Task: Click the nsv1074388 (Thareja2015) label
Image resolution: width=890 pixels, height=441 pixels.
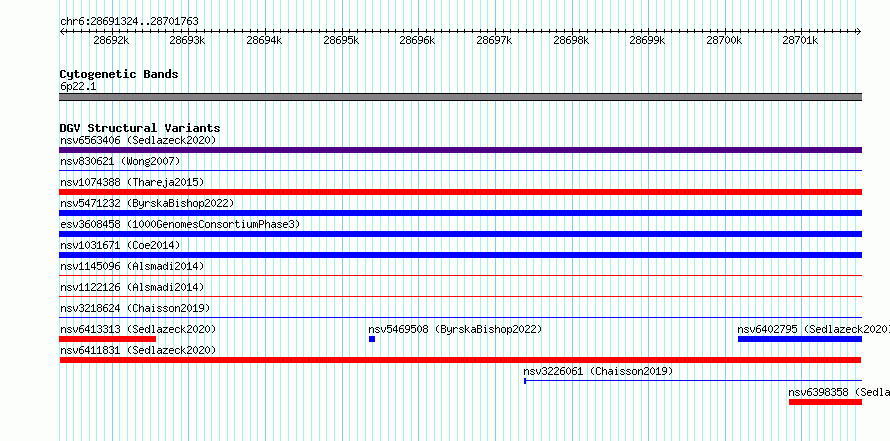Action: coord(132,182)
